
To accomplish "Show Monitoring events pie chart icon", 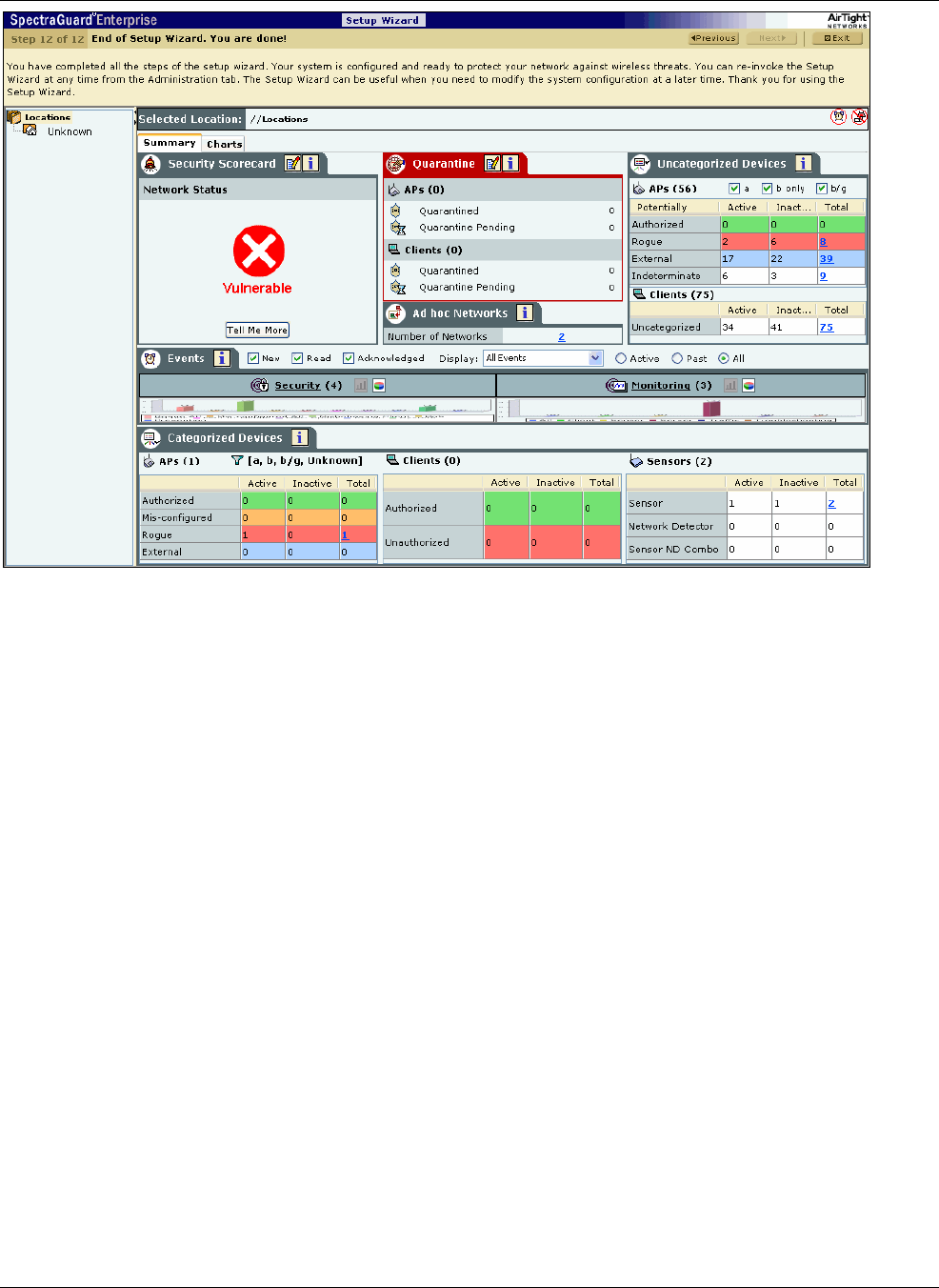I will pyautogui.click(x=749, y=386).
